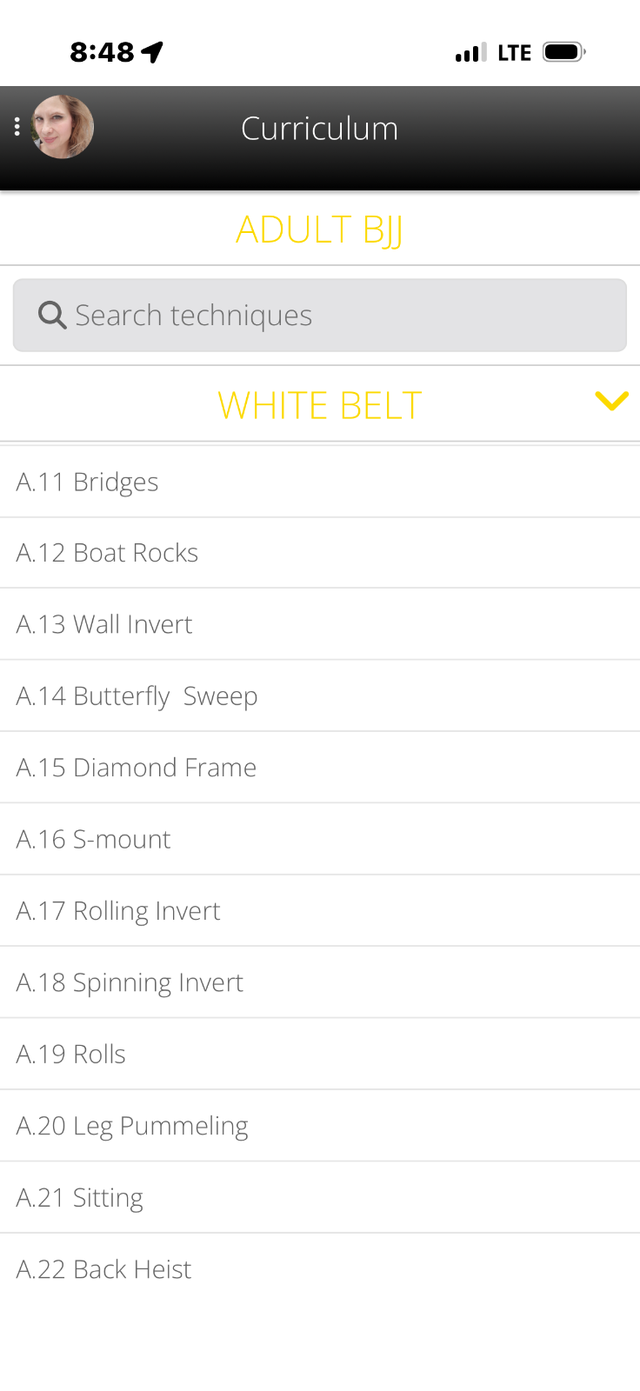Tap the three-dot menu icon

17,127
